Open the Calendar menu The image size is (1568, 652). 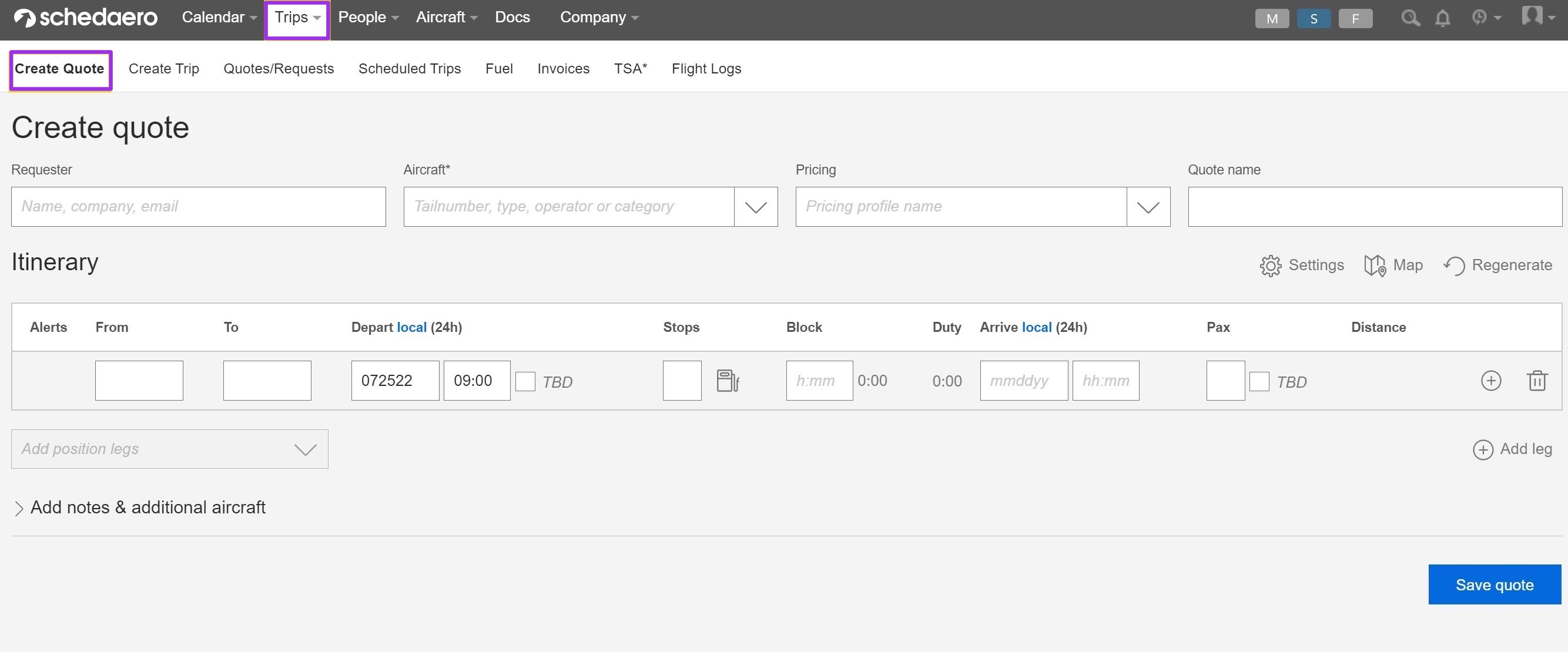click(219, 17)
